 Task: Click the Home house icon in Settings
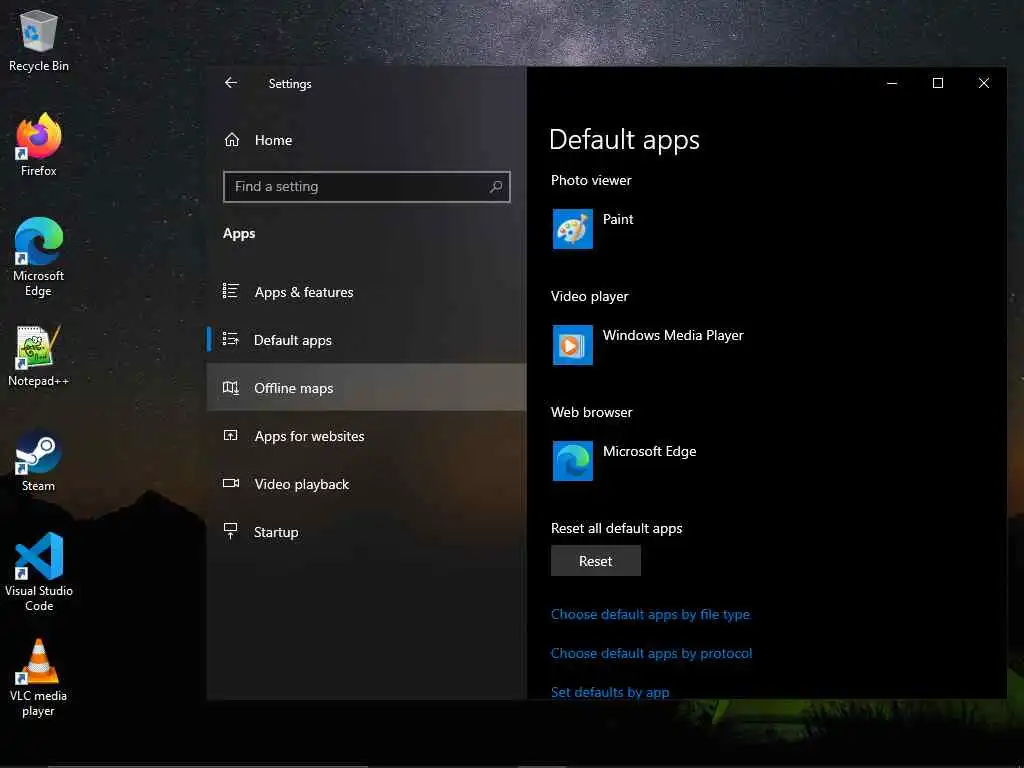tap(232, 140)
